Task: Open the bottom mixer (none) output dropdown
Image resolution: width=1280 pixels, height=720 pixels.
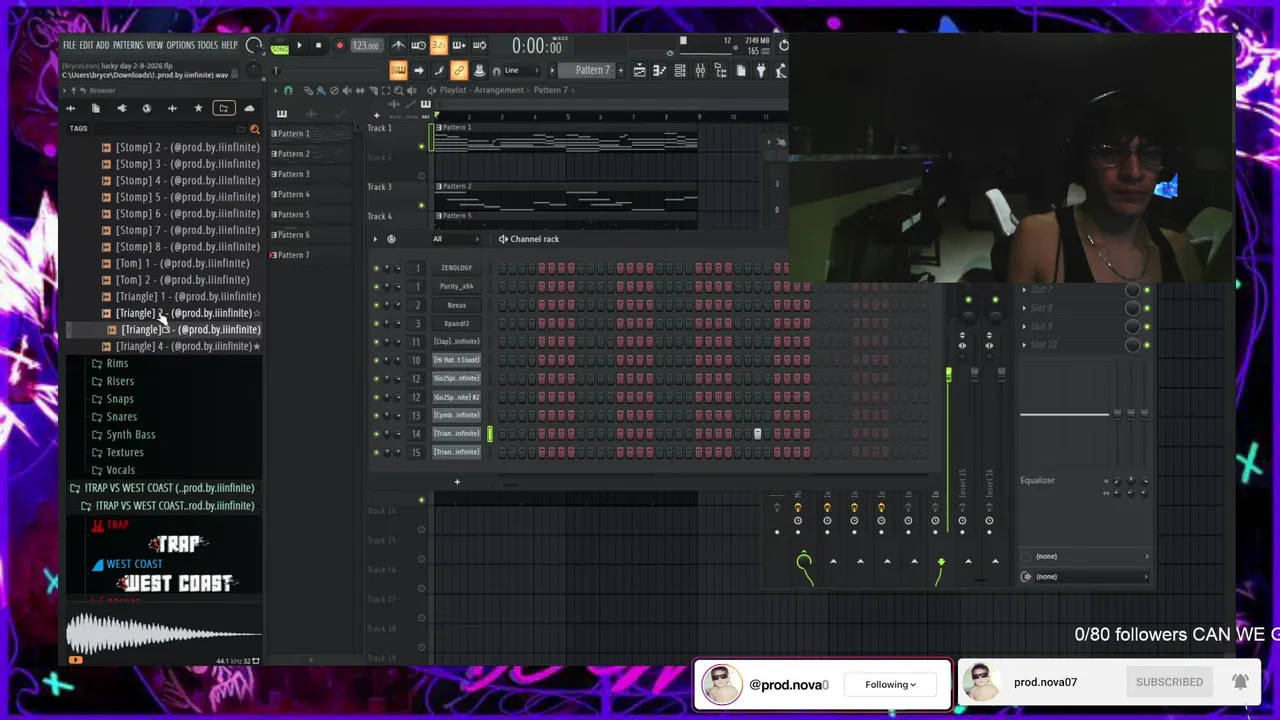Action: coord(1086,576)
